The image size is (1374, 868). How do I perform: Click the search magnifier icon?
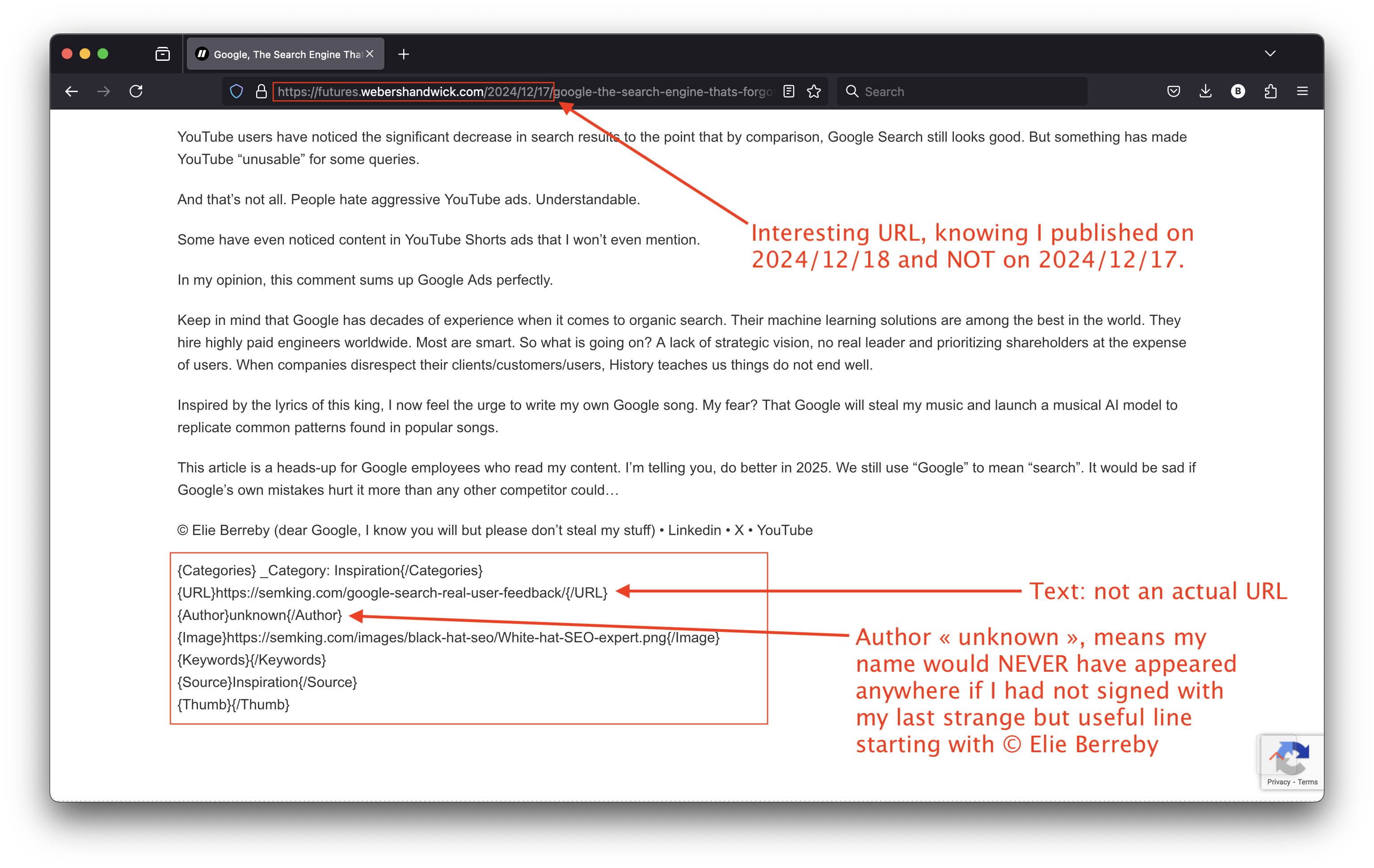[852, 91]
